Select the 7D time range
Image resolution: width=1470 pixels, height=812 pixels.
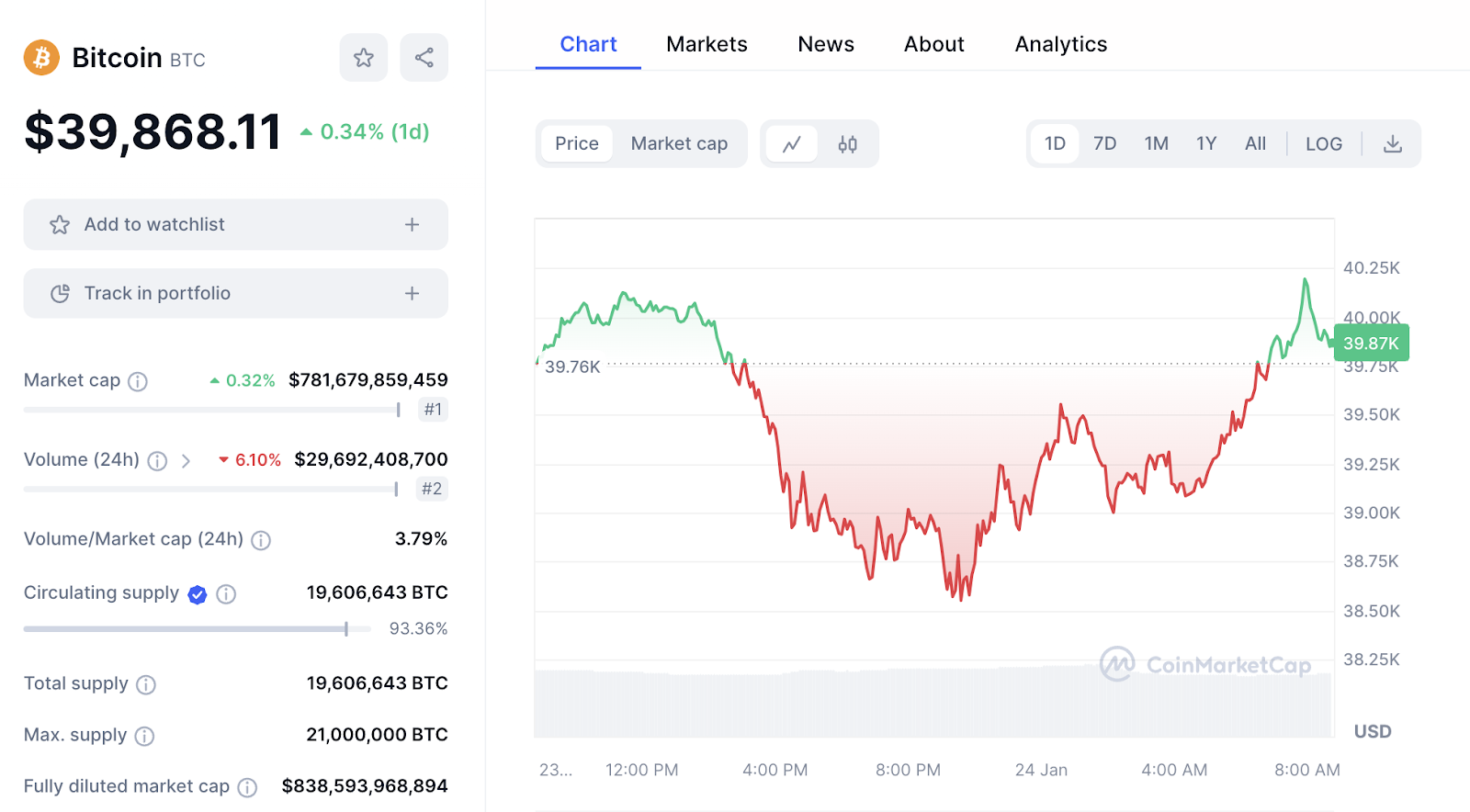click(x=1104, y=144)
